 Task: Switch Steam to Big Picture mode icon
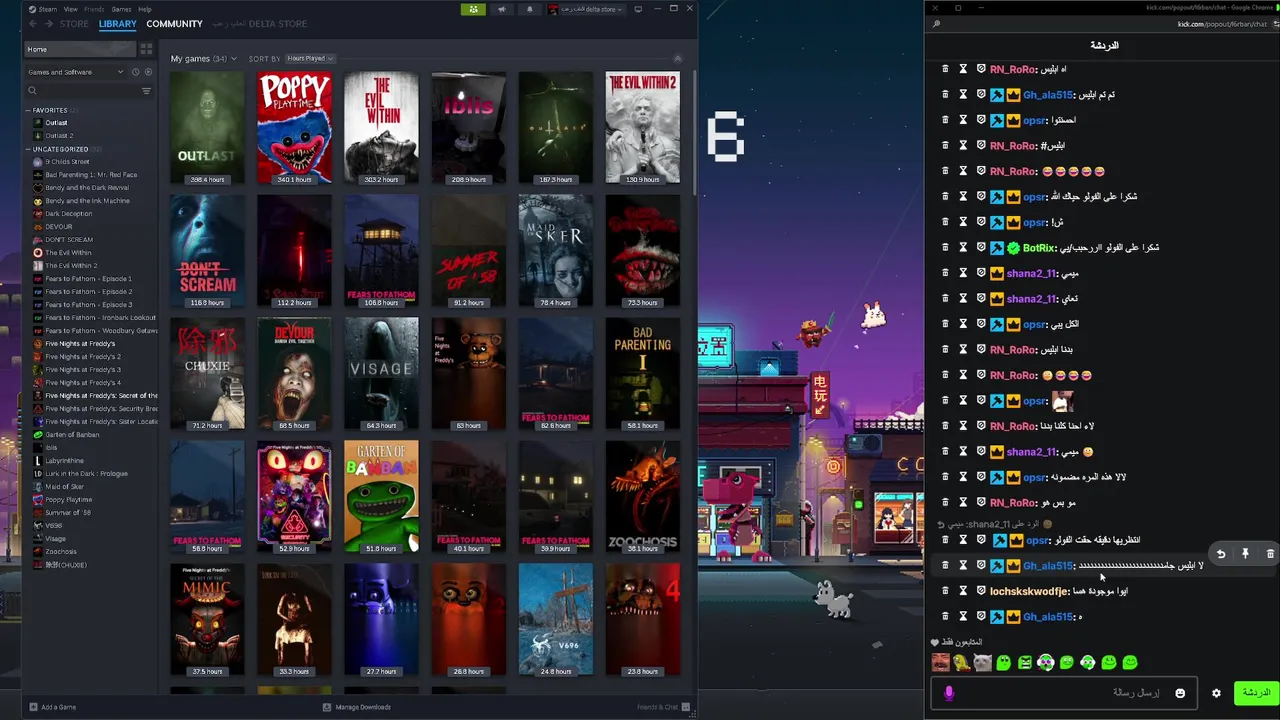[639, 9]
